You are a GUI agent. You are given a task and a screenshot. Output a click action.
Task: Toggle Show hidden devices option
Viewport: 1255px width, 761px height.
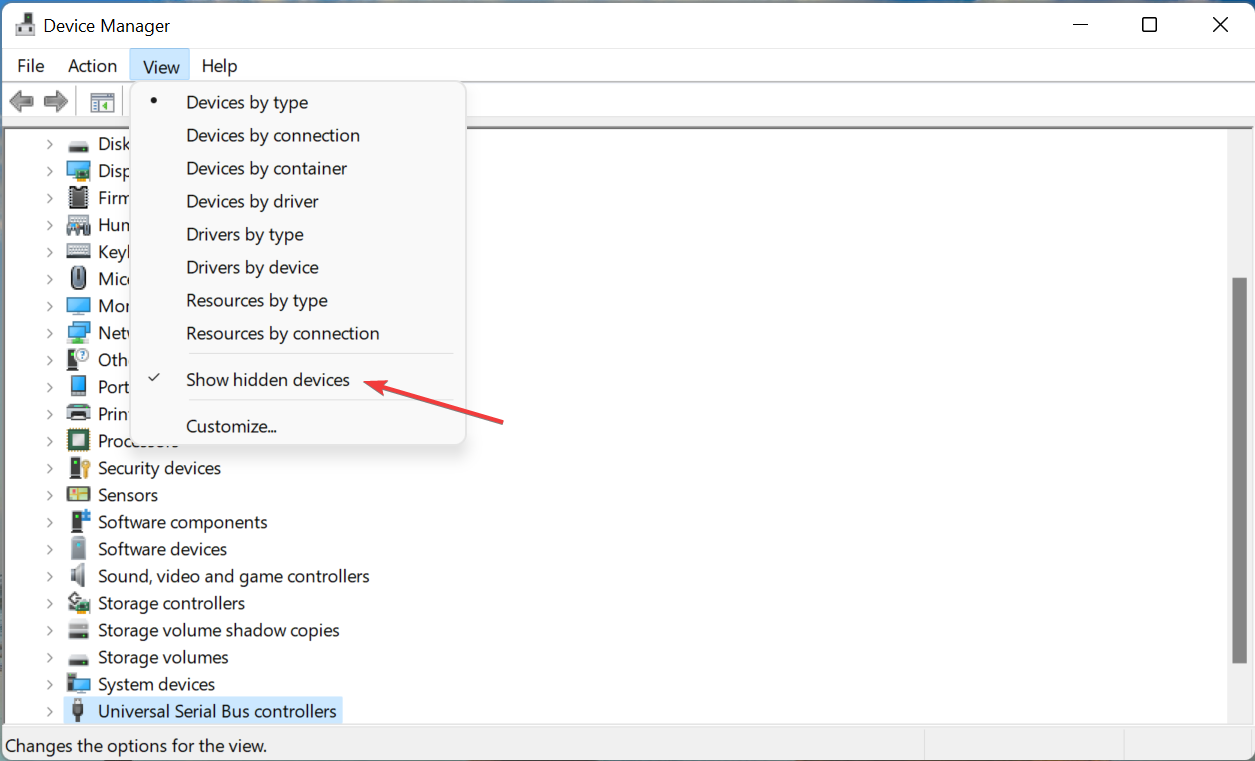[x=298, y=380]
